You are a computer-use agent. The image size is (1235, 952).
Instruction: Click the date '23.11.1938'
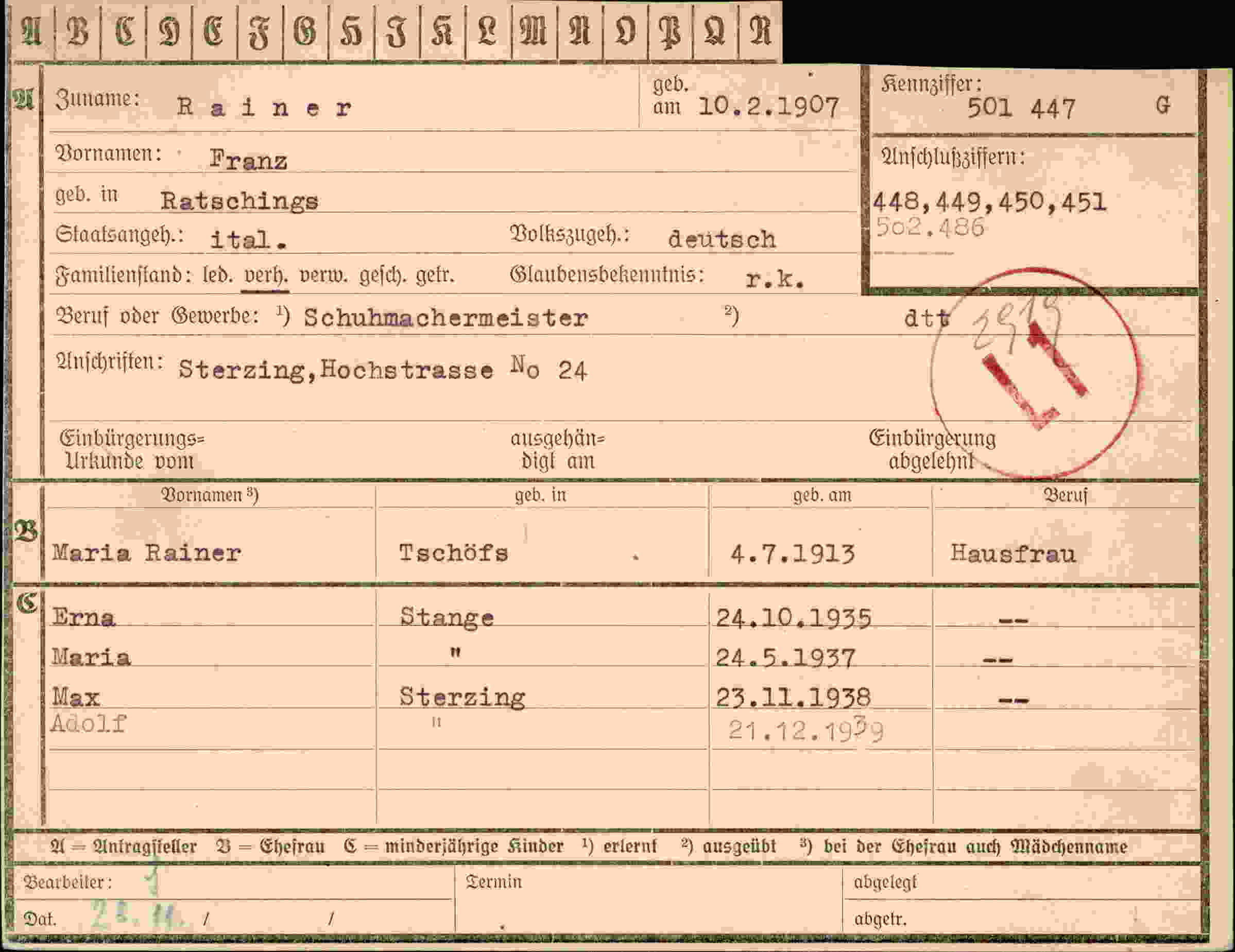tap(793, 698)
